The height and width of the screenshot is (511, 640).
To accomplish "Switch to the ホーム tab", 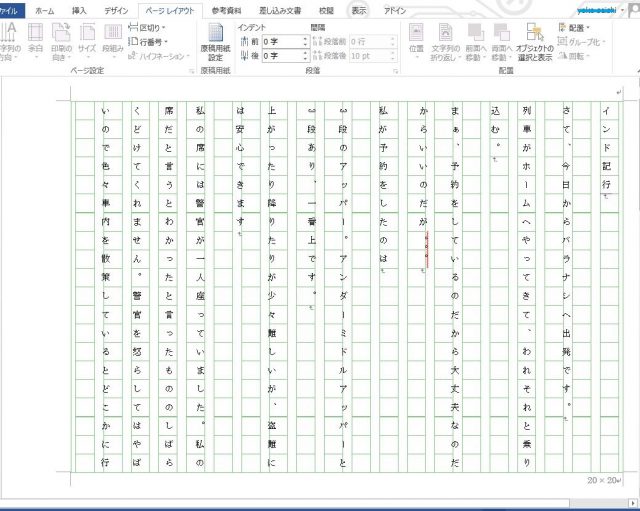I will coord(45,10).
